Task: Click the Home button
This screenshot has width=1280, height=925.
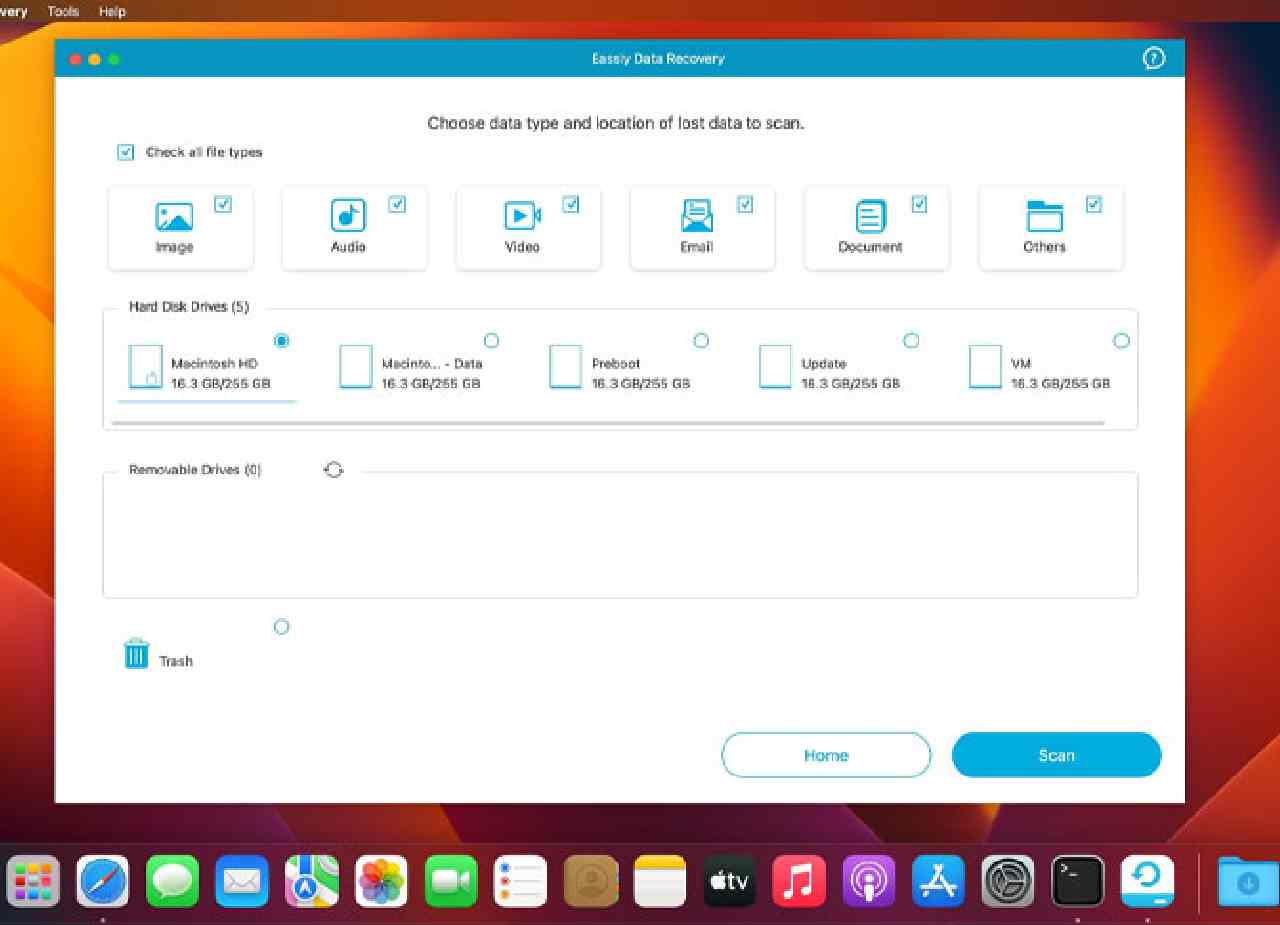Action: tap(826, 755)
